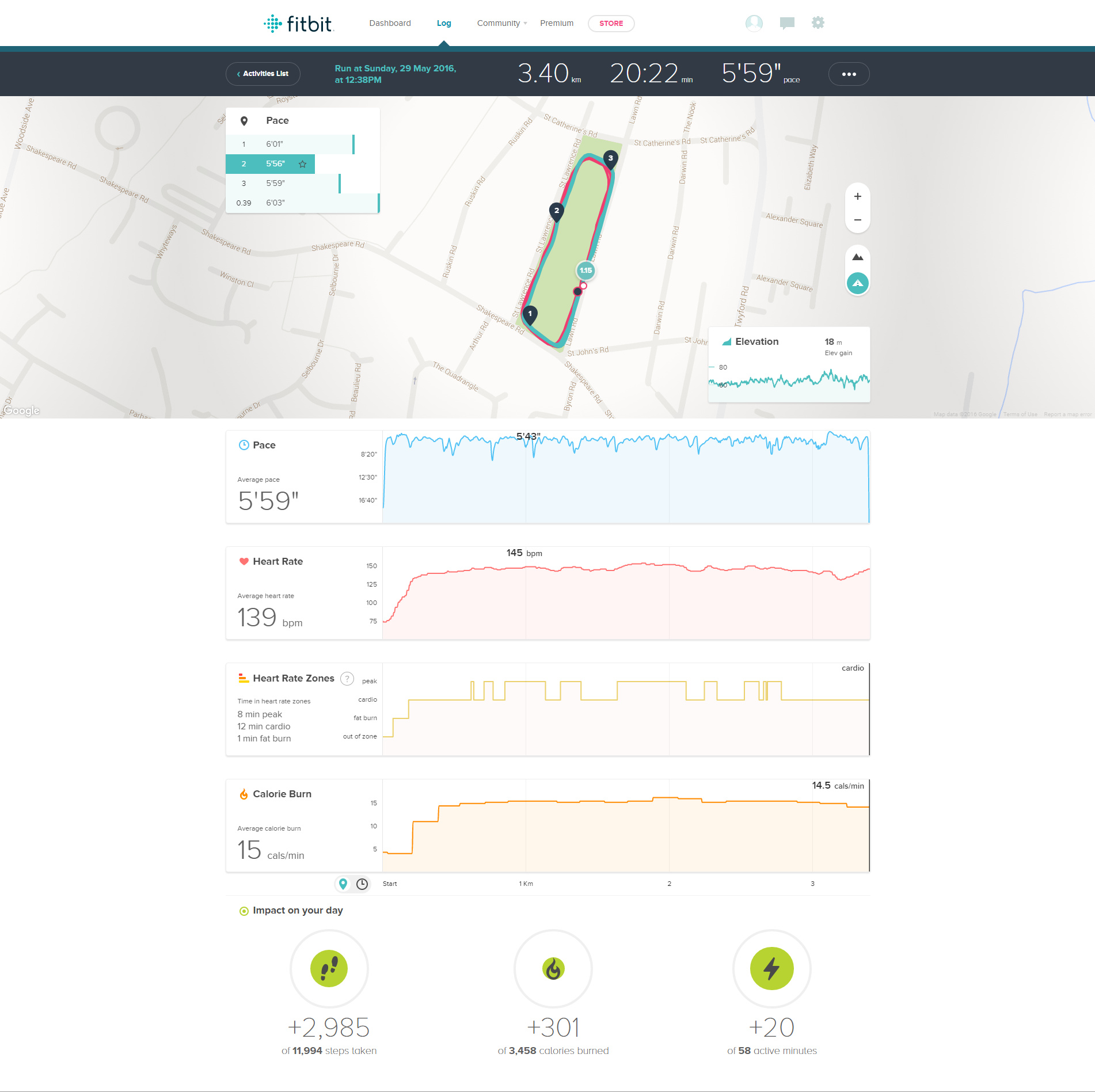The image size is (1095, 1092).
Task: Click map marker 3 on the route
Action: click(610, 158)
